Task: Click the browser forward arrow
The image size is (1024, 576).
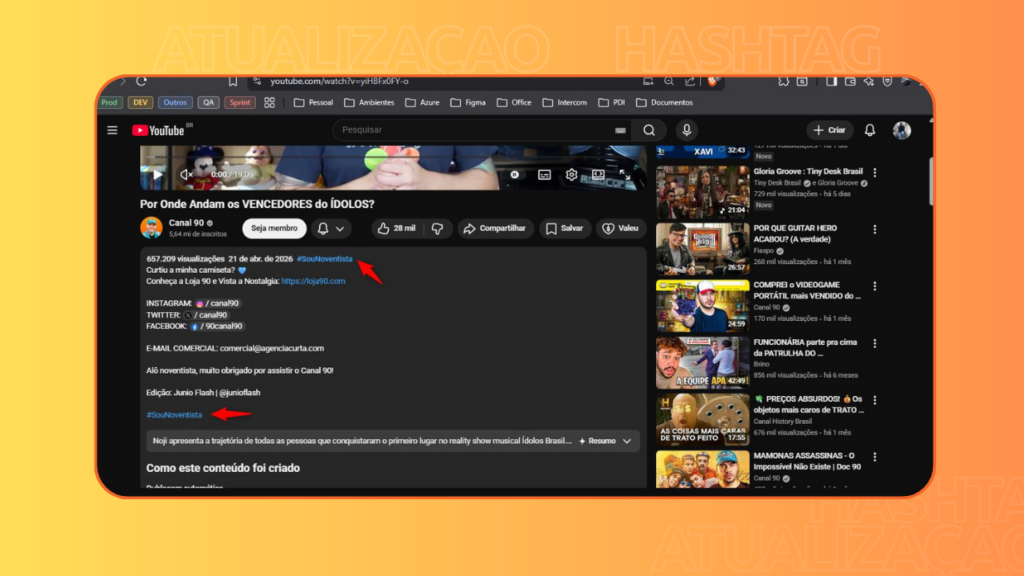Action: point(122,82)
